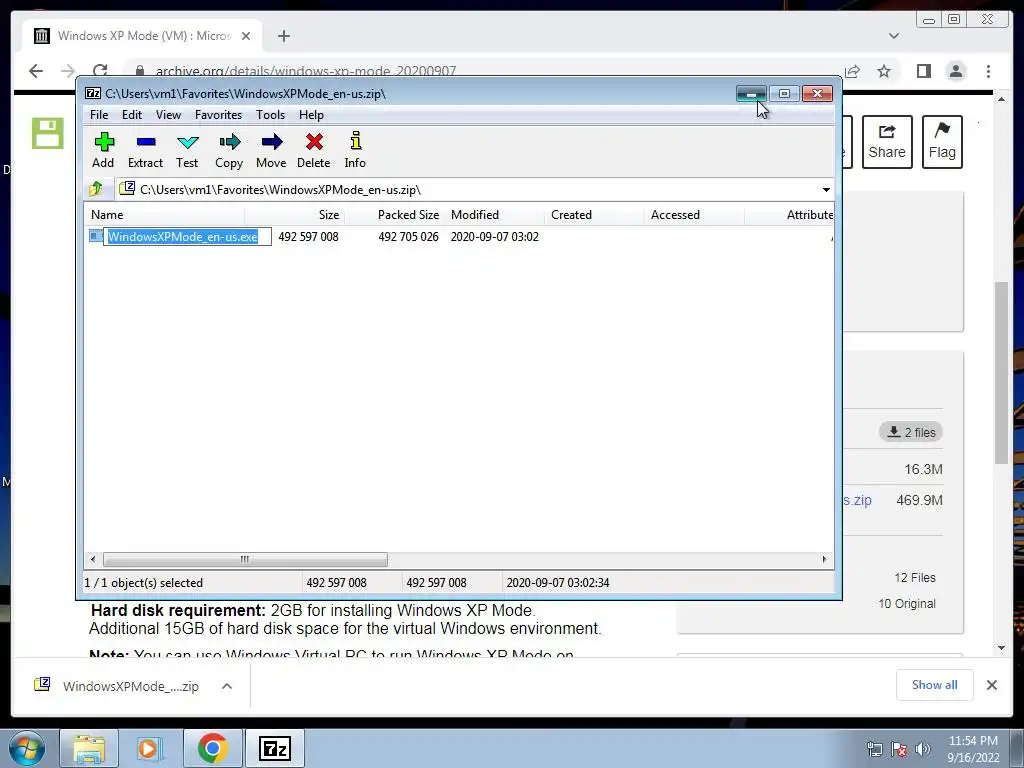1024x768 pixels.
Task: Click the green floppy disk software icon
Action: 48,133
